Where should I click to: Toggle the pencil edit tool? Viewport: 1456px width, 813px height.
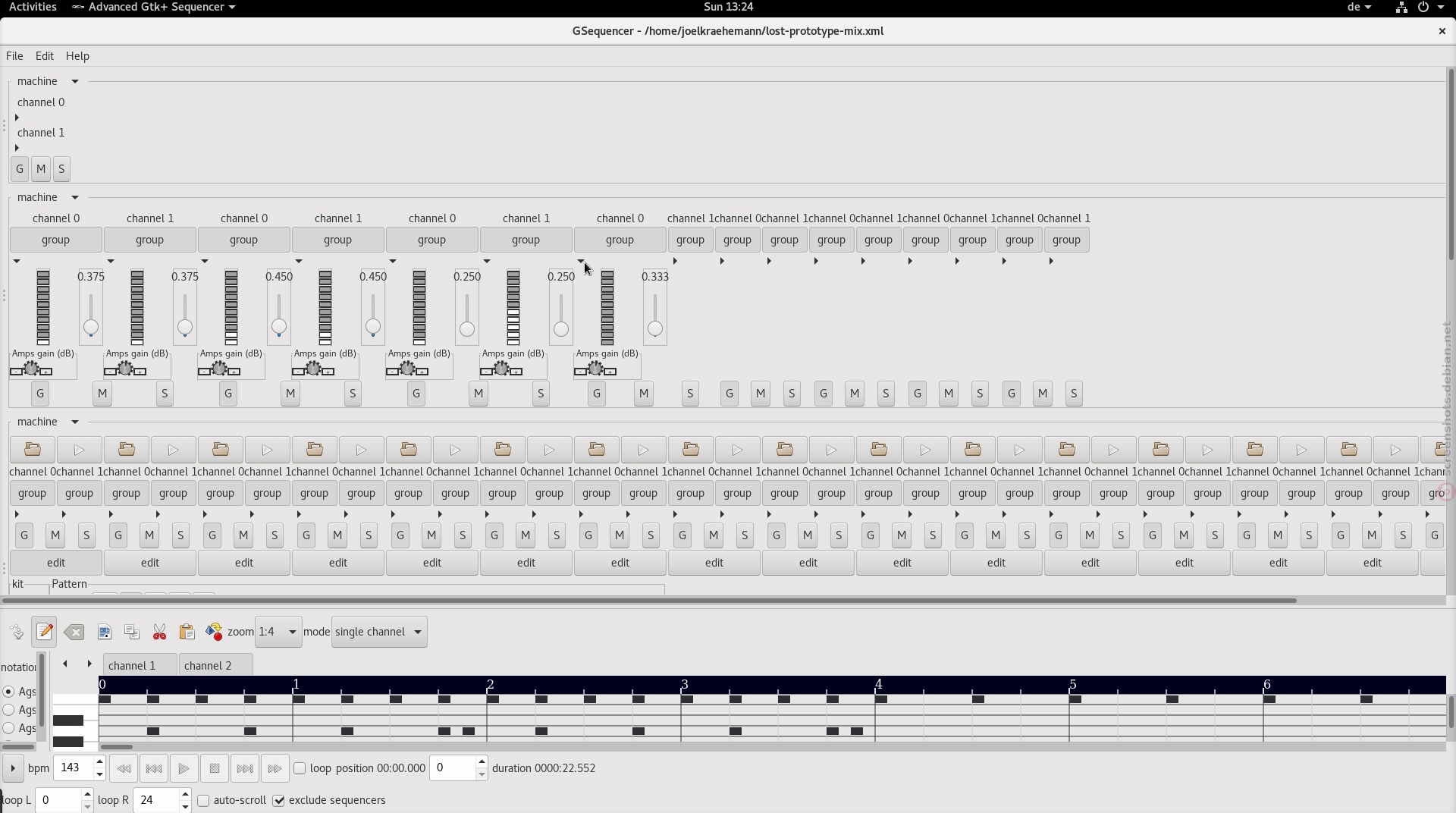click(45, 632)
